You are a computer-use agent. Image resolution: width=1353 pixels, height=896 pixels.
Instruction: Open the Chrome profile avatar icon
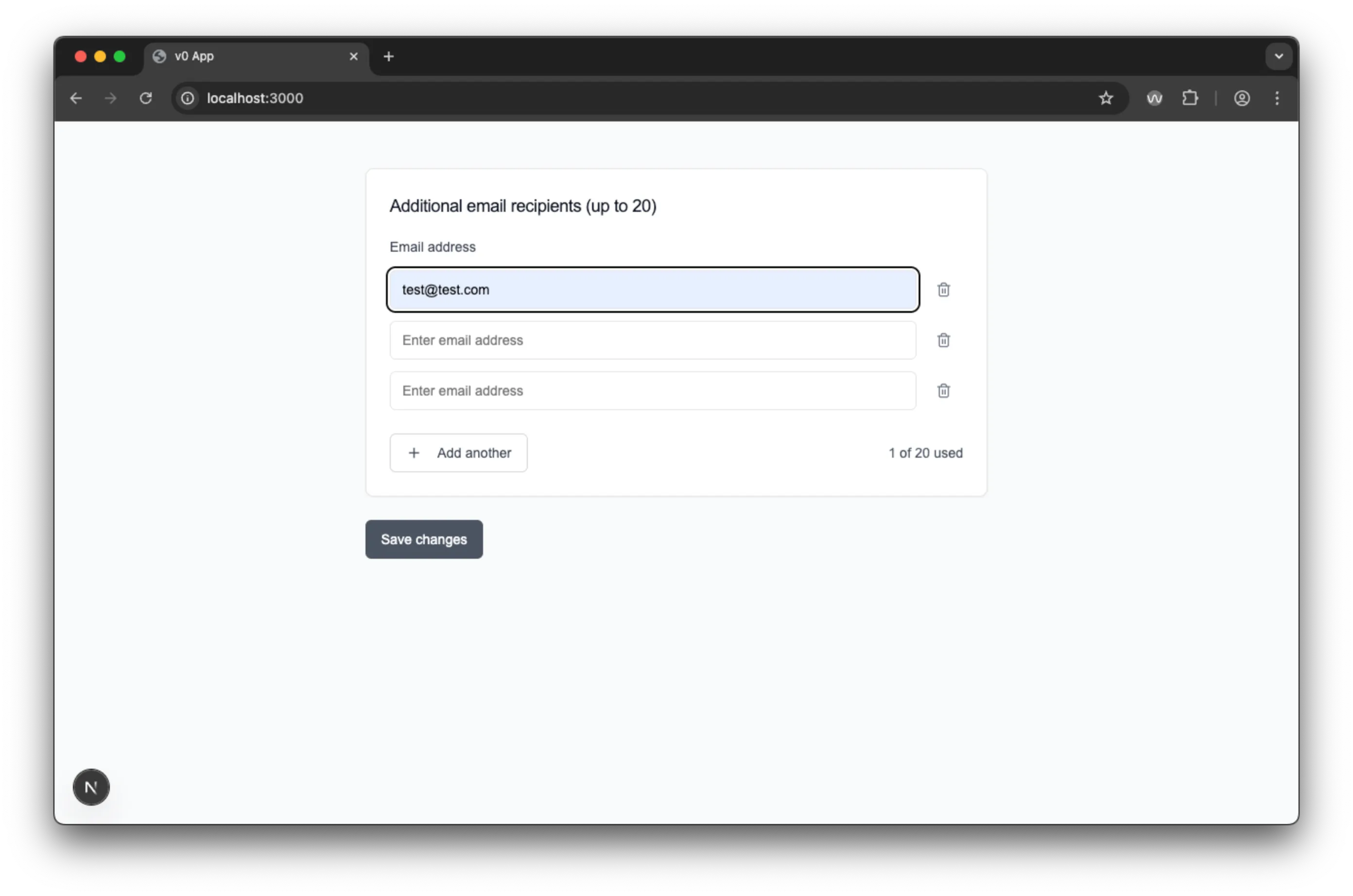[1242, 98]
